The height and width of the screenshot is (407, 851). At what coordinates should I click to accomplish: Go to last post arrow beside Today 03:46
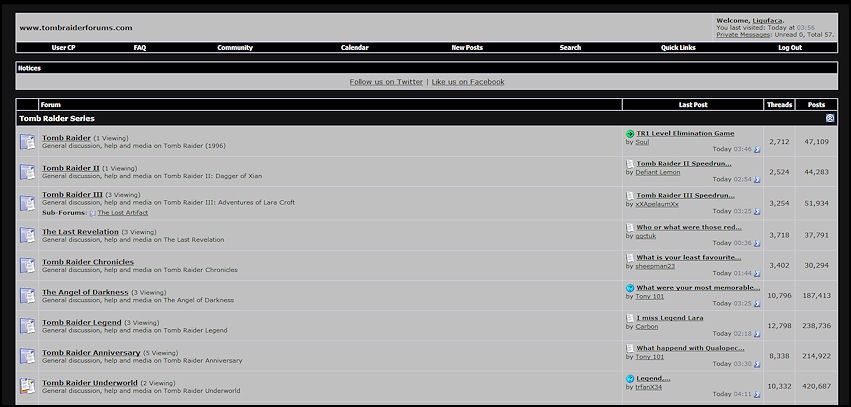(x=757, y=150)
